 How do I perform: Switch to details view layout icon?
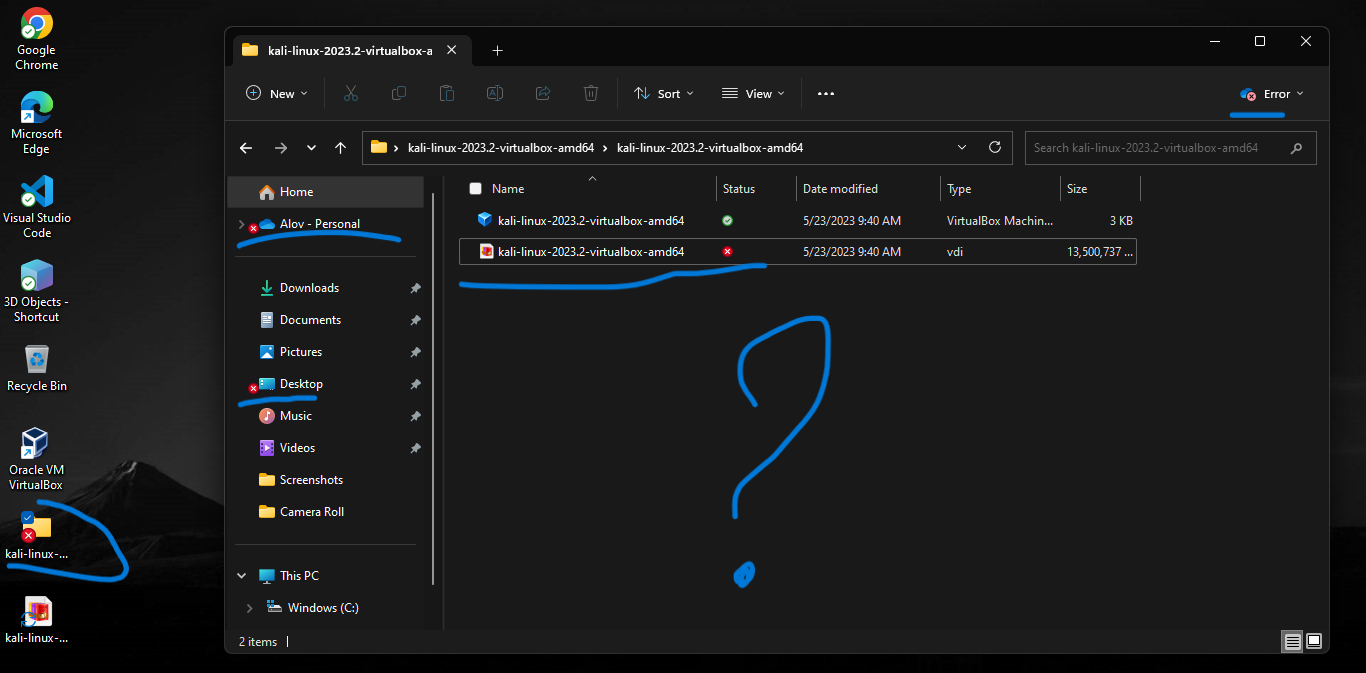1292,641
